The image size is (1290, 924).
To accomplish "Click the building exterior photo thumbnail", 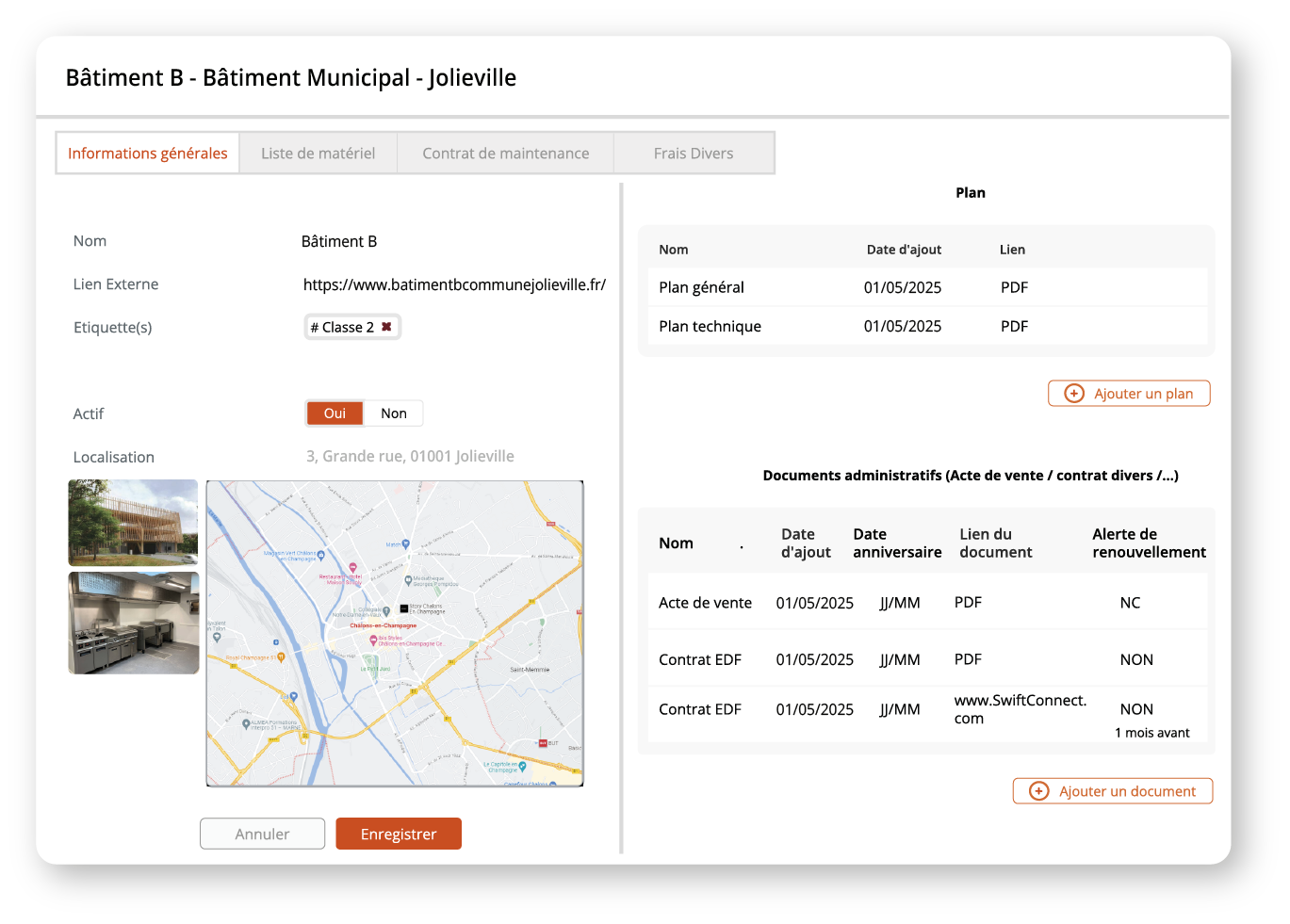I will point(134,522).
